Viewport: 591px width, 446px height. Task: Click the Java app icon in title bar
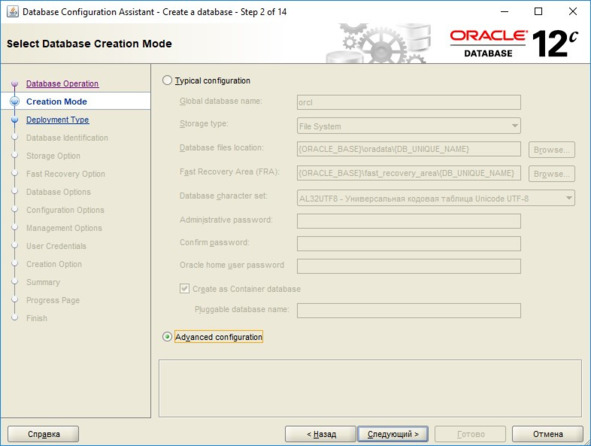[12, 11]
